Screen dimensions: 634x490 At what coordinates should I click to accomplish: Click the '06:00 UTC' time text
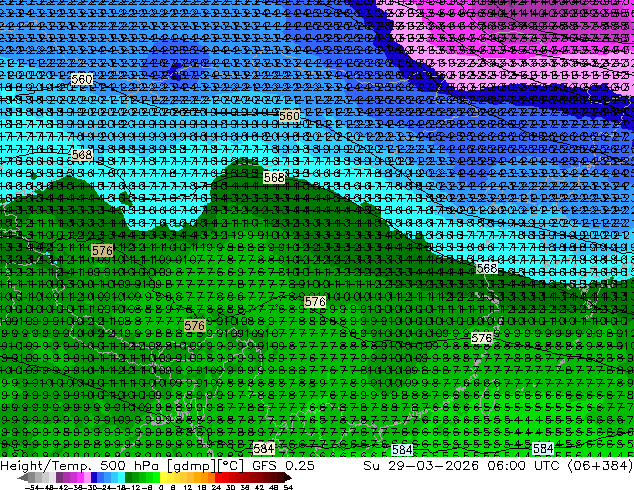tap(523, 465)
